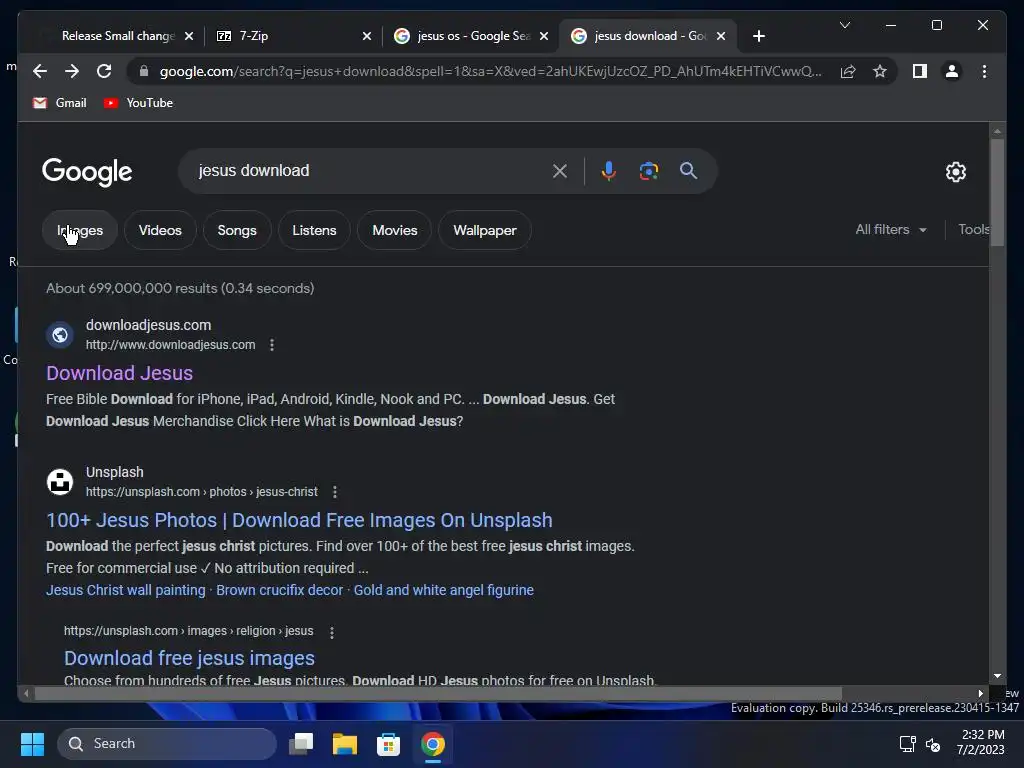Click the horizontal scrollbar thumb
The height and width of the screenshot is (768, 1024).
(438, 694)
